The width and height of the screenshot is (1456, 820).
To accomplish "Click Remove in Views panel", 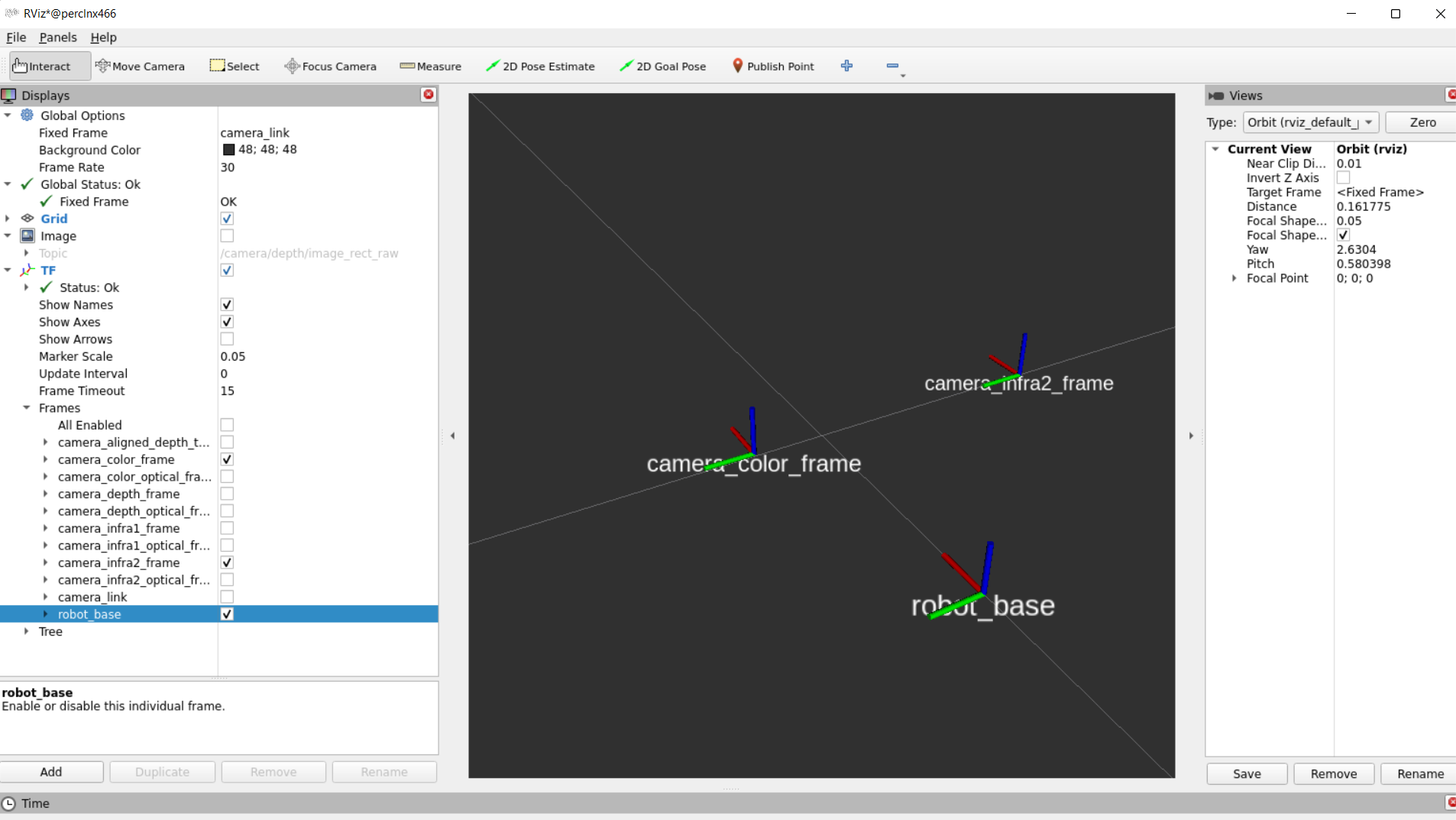I will [1334, 773].
